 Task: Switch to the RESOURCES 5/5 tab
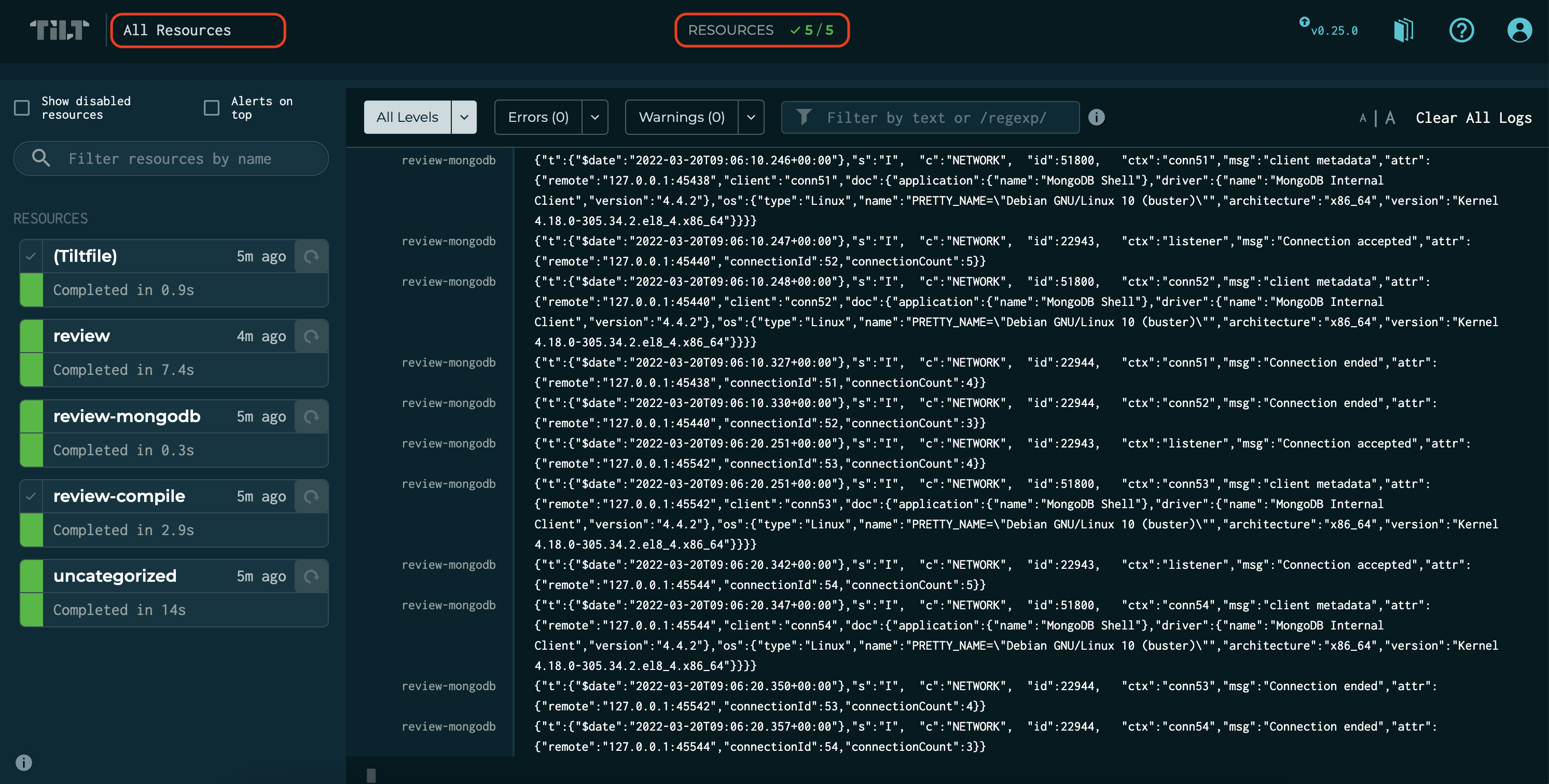(761, 30)
